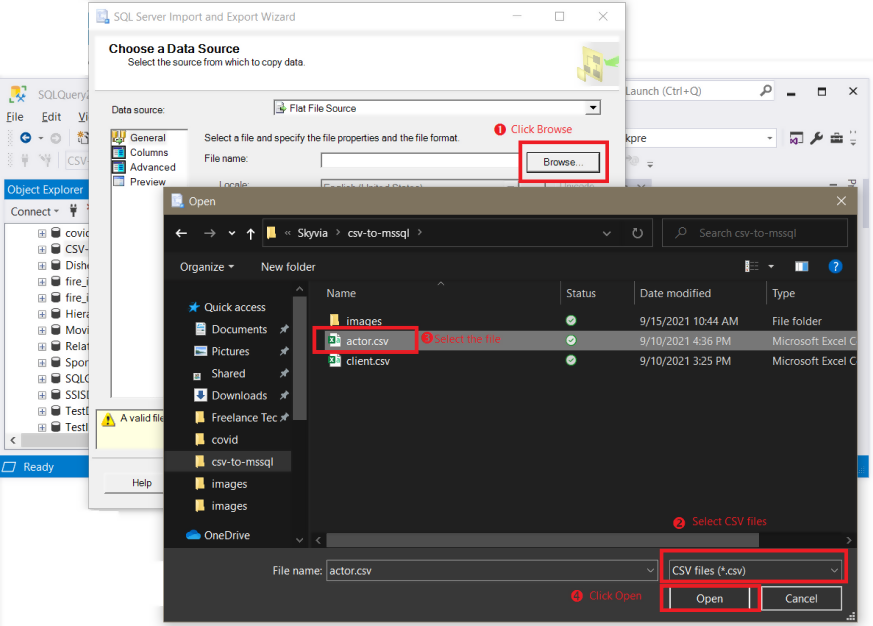Click the navigate up arrow

point(250,231)
